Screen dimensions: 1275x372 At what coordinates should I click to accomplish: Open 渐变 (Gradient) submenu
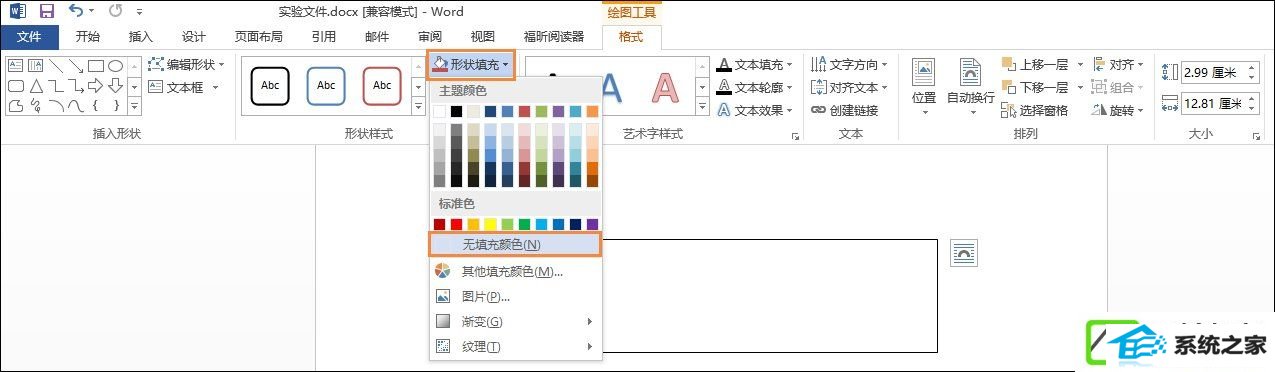[515, 321]
